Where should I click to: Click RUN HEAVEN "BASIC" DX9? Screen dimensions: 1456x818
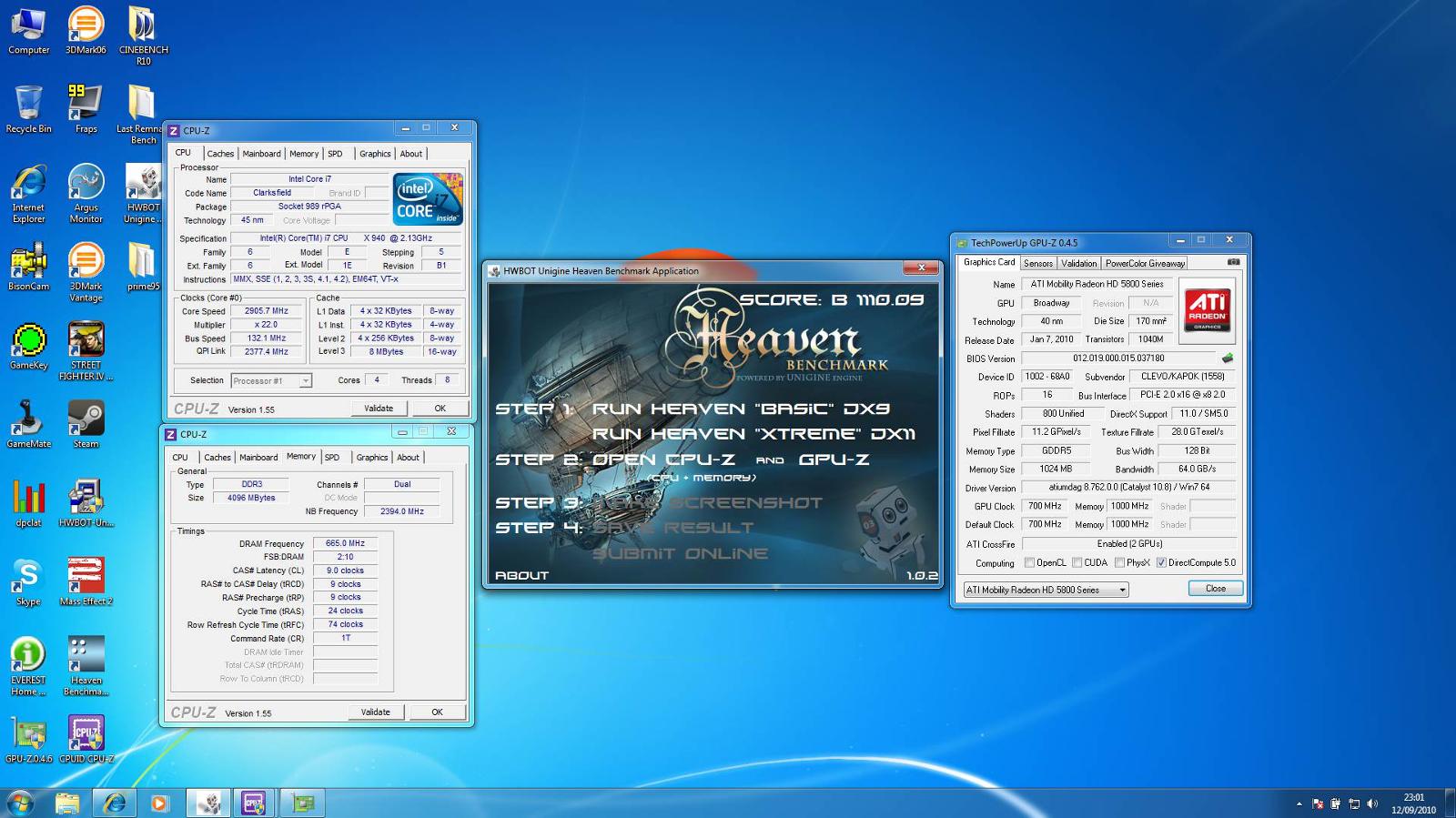[x=741, y=409]
